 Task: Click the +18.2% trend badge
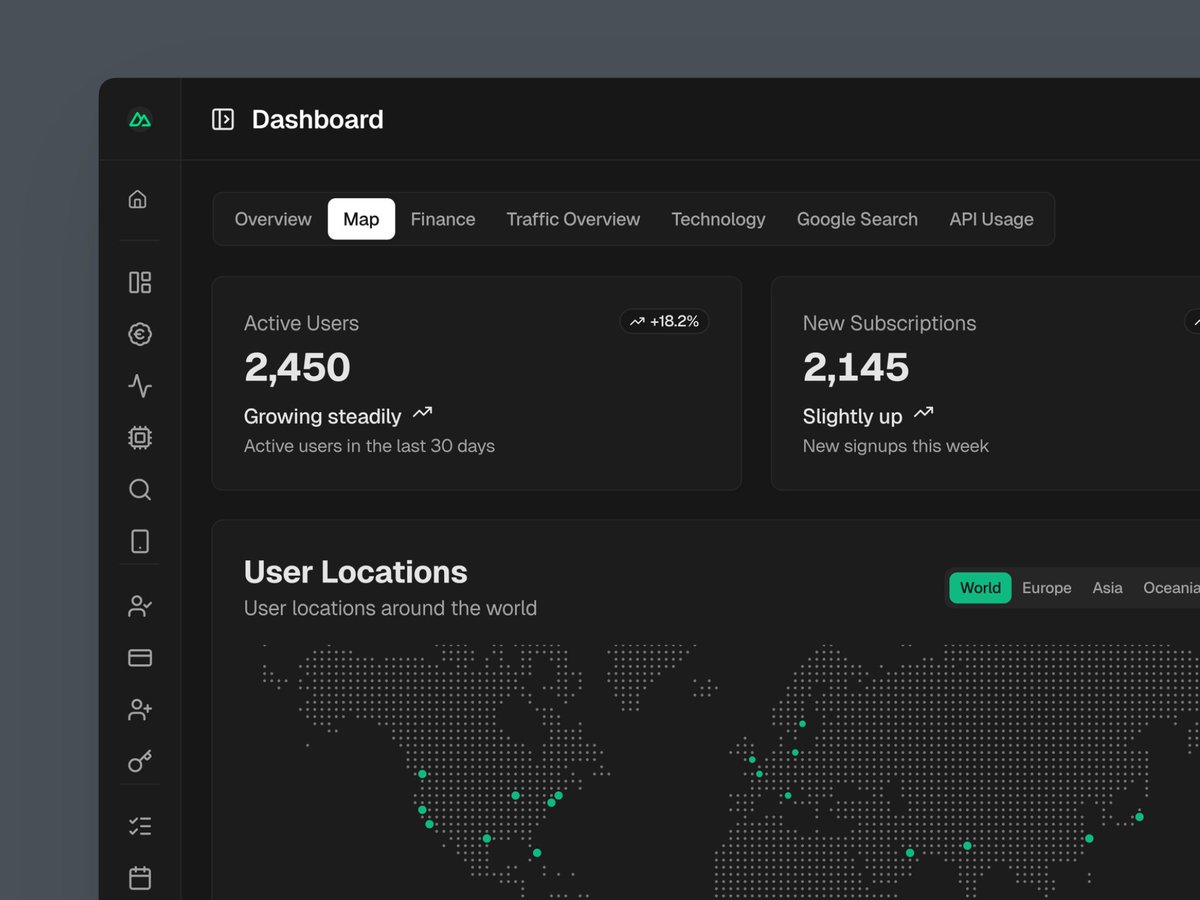(x=664, y=322)
